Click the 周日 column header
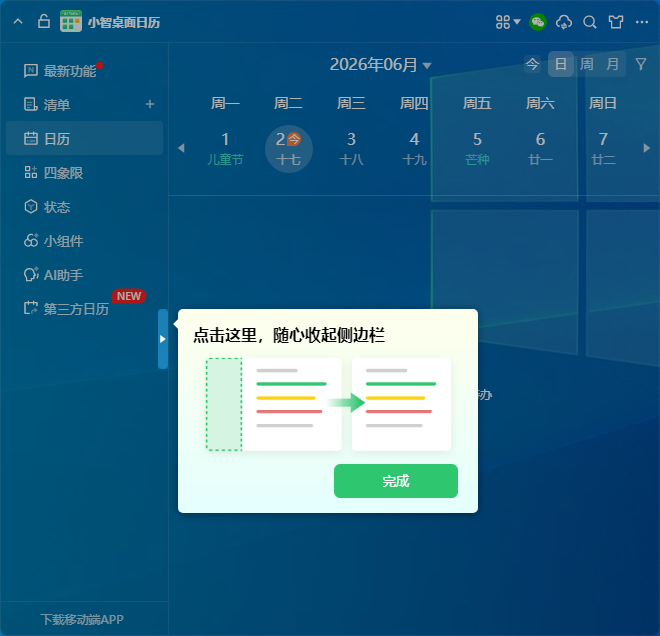660x636 pixels. (603, 103)
